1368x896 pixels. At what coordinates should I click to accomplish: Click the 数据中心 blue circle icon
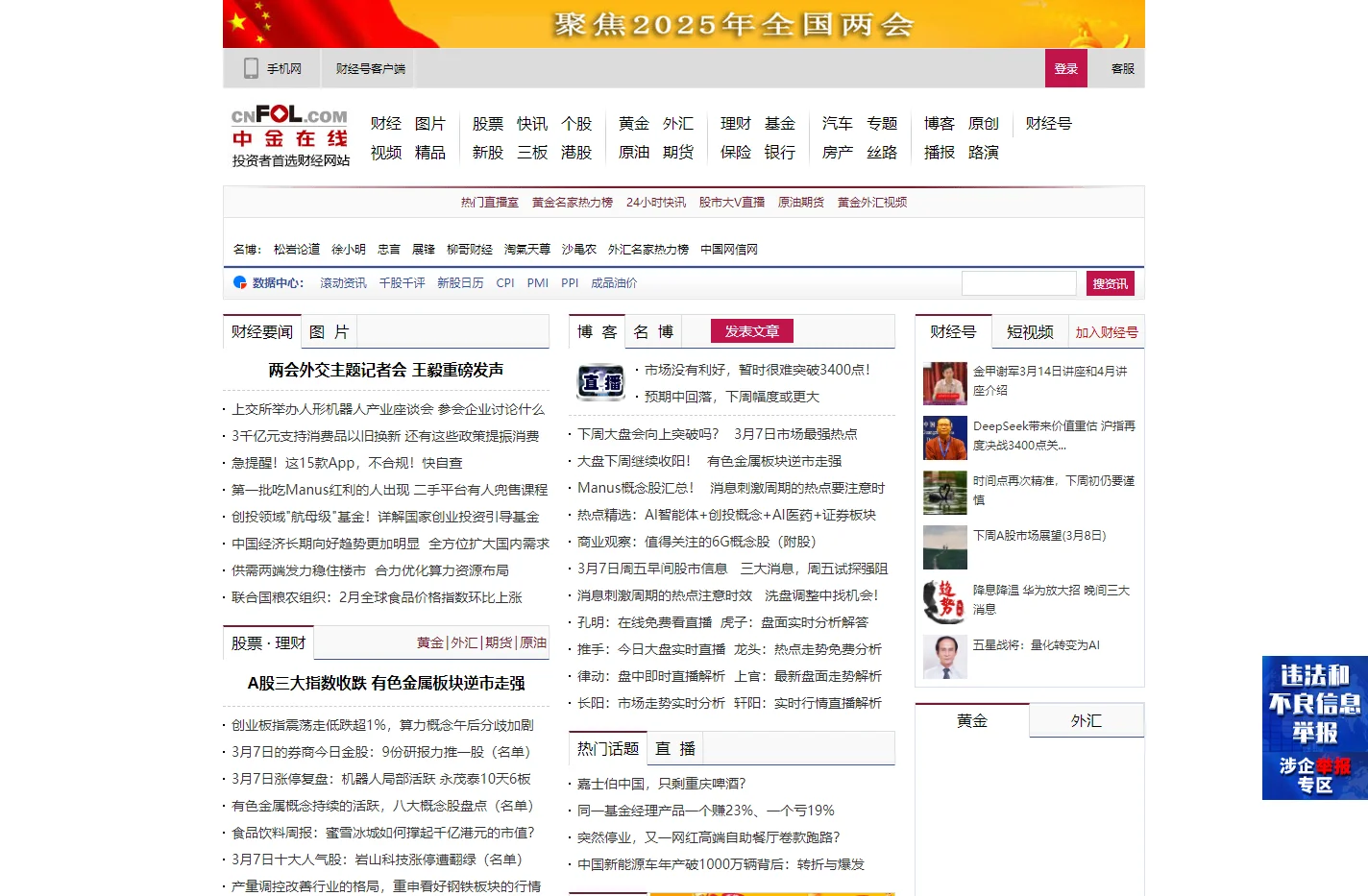(240, 282)
